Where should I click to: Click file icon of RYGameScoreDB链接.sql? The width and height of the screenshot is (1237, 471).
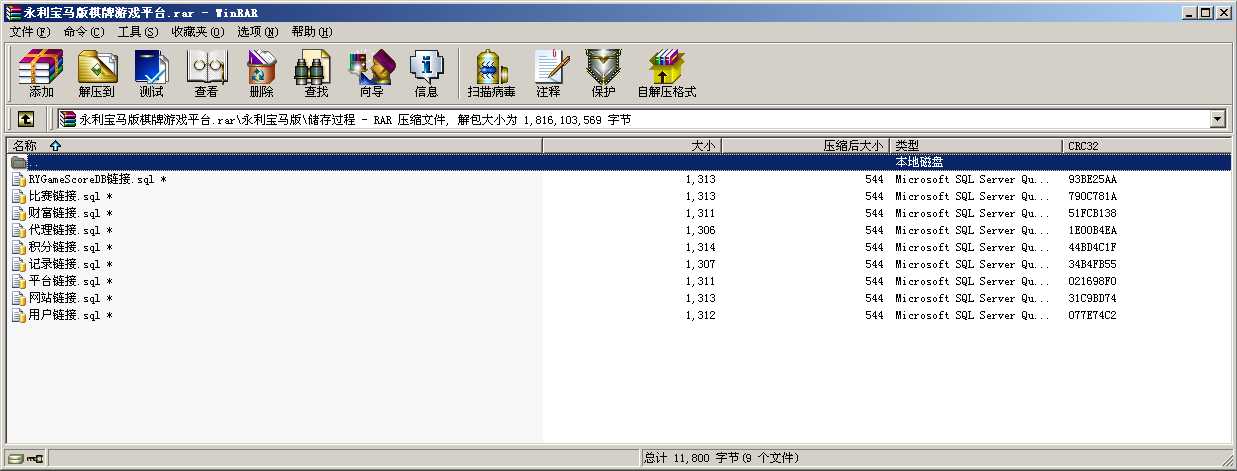(x=19, y=179)
